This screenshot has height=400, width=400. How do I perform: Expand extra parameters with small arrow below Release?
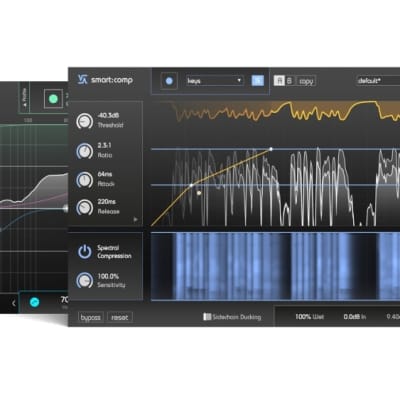(x=135, y=219)
